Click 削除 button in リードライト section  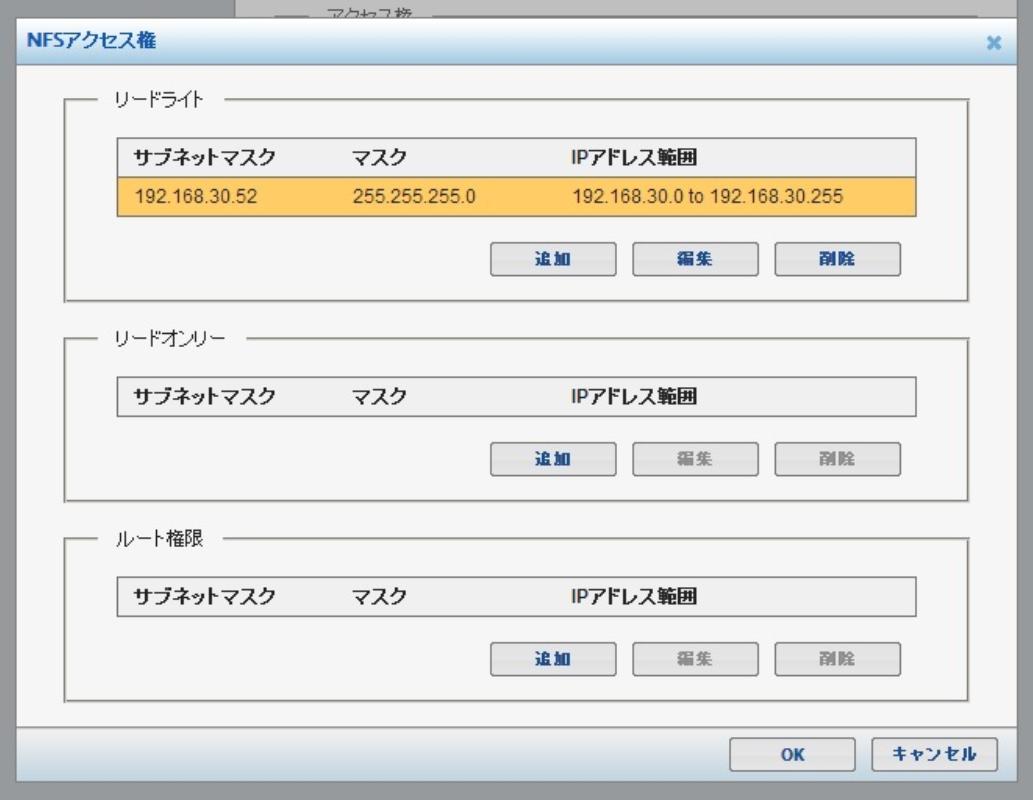[837, 259]
